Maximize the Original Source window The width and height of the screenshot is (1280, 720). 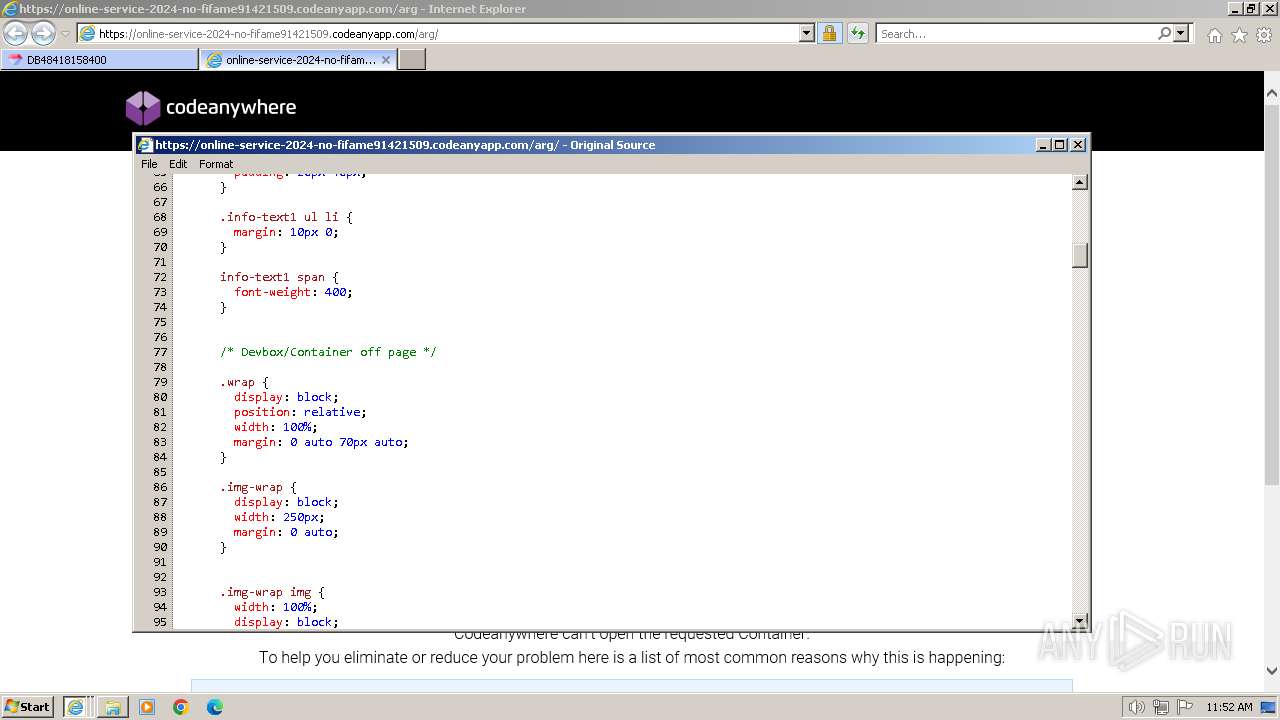coord(1060,145)
